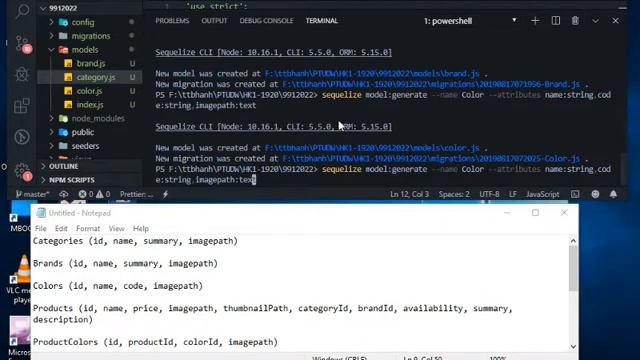
Task: Click brand.js model path link in terminal
Action: click(372, 73)
